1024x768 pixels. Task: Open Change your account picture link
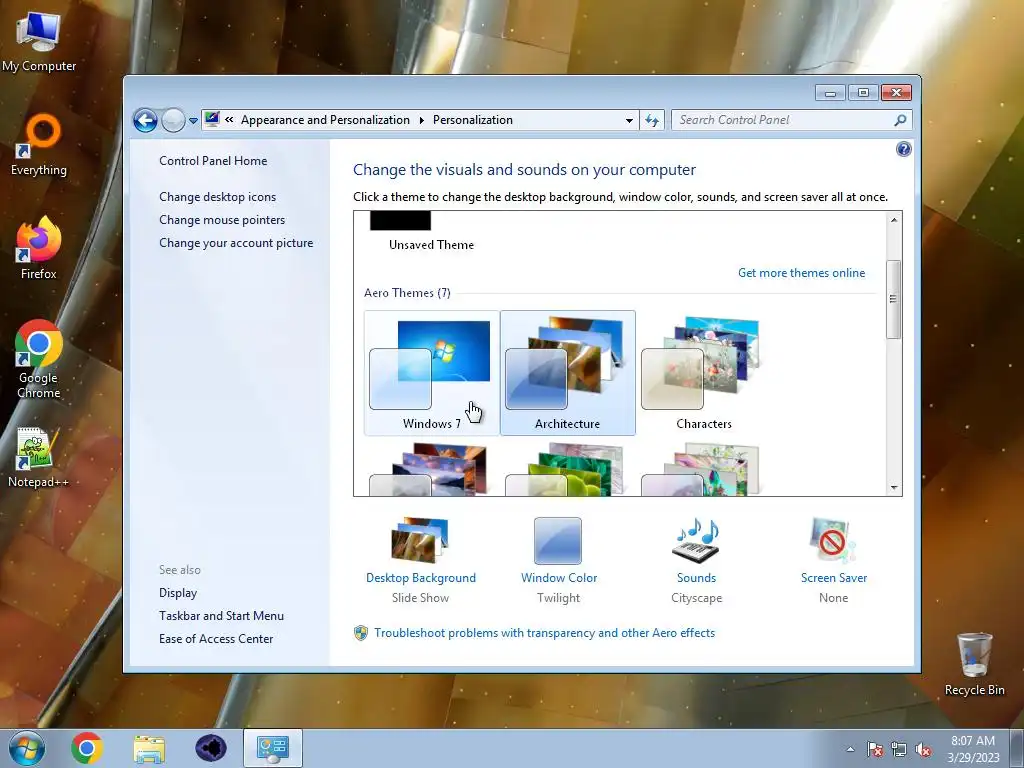pos(236,242)
